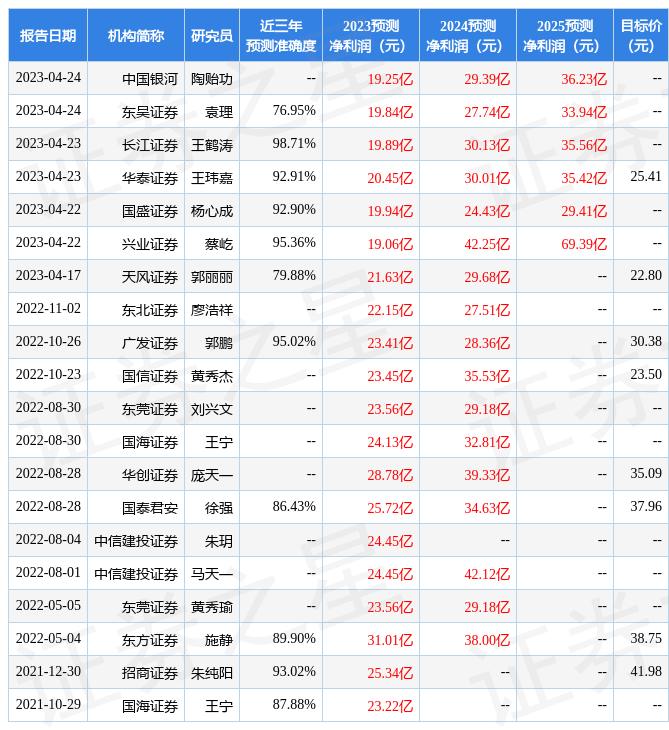669x730 pixels.
Task: Click the 2024预测净利润 column header
Action: point(468,35)
